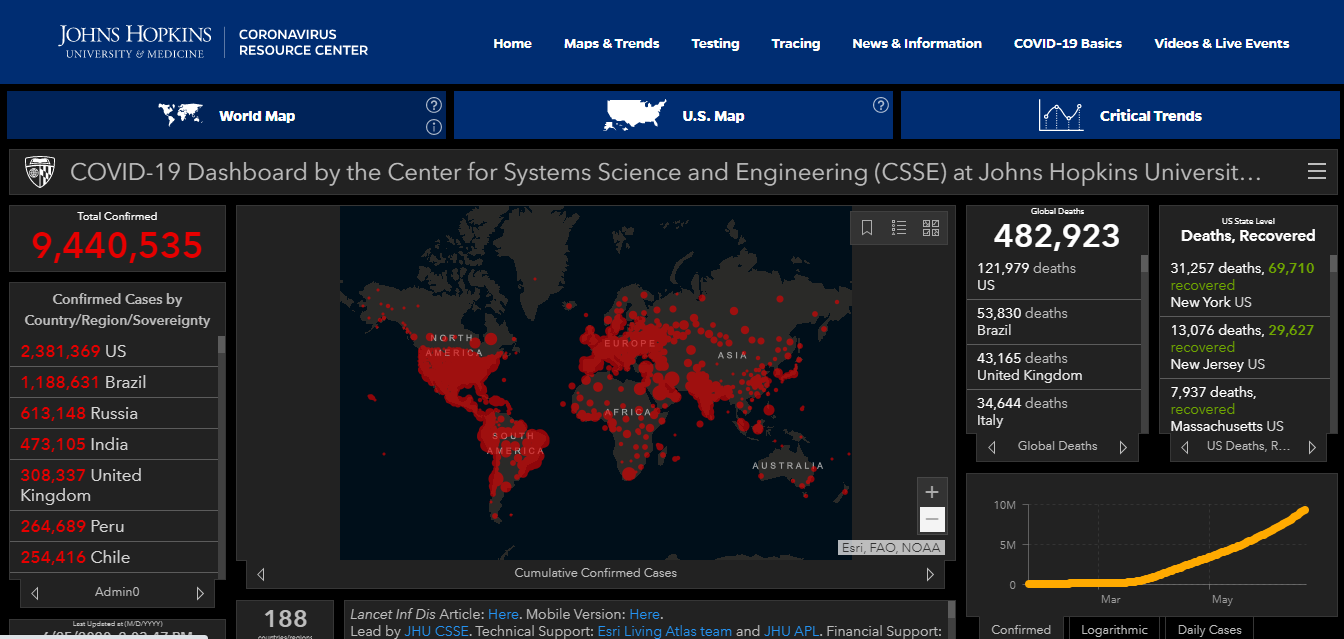Select Peru row with 264,689 cases
The width and height of the screenshot is (1344, 639).
click(114, 526)
